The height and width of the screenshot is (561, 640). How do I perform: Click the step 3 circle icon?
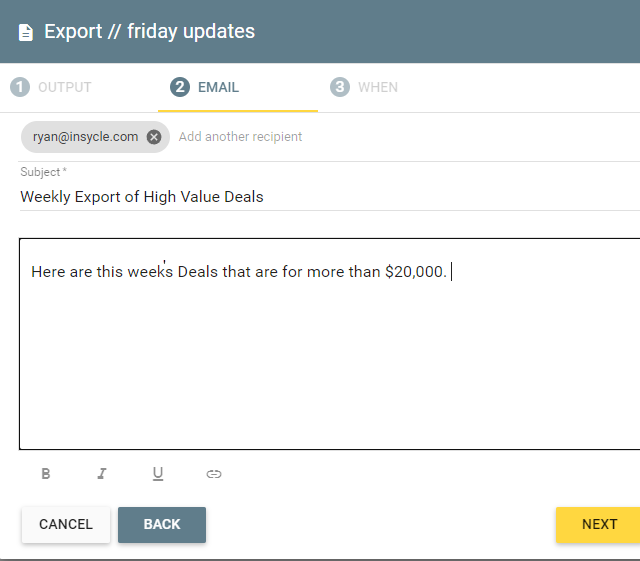340,87
